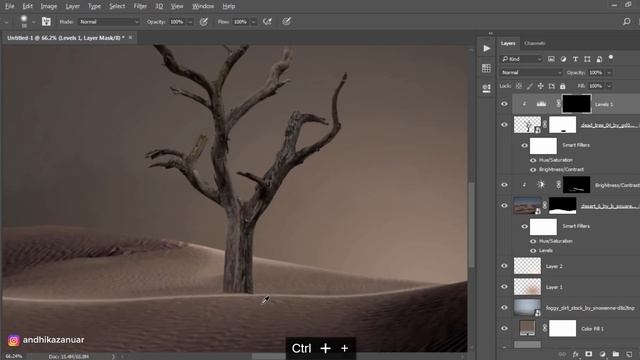
Task: Select the Untitled-1 document tab
Action: point(66,38)
